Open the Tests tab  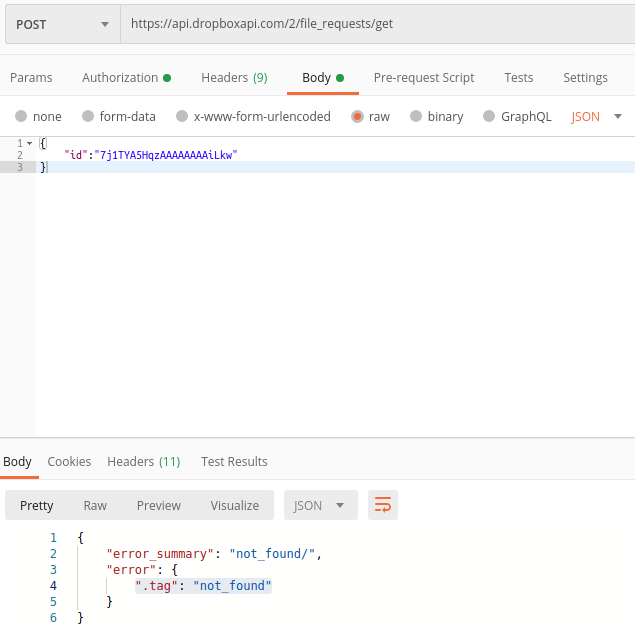point(518,77)
